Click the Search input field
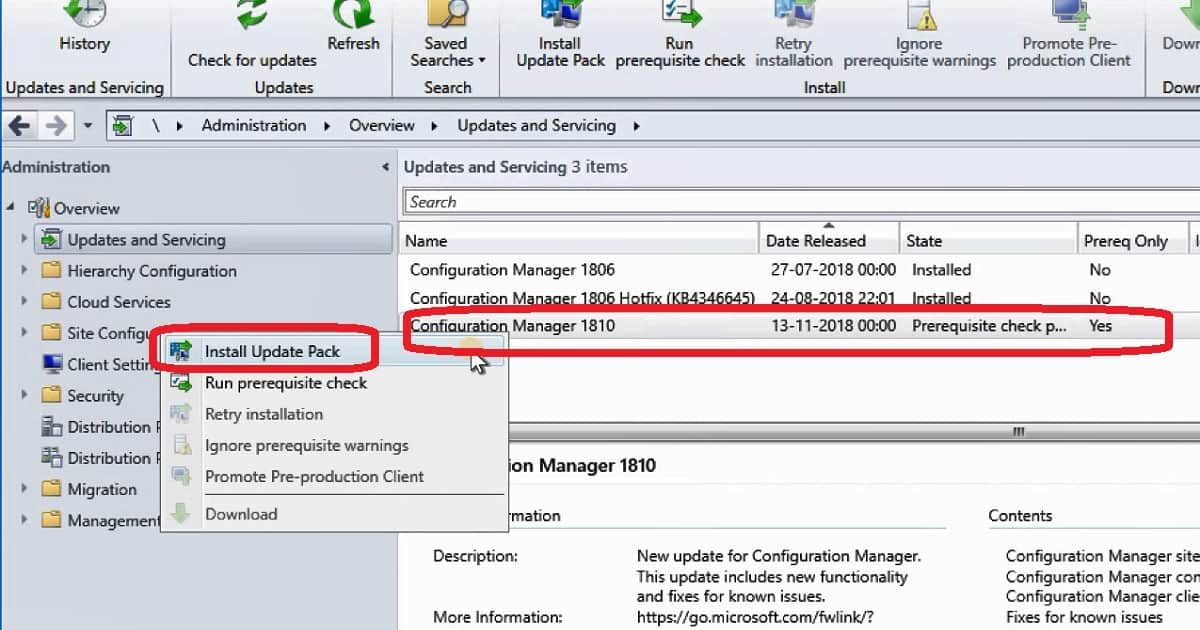Image resolution: width=1200 pixels, height=630 pixels. (x=802, y=202)
